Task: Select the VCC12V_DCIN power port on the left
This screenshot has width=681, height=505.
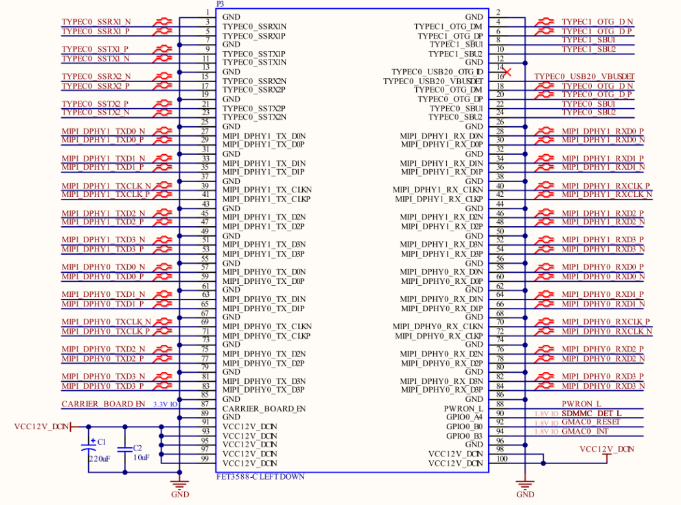Action: 43,426
